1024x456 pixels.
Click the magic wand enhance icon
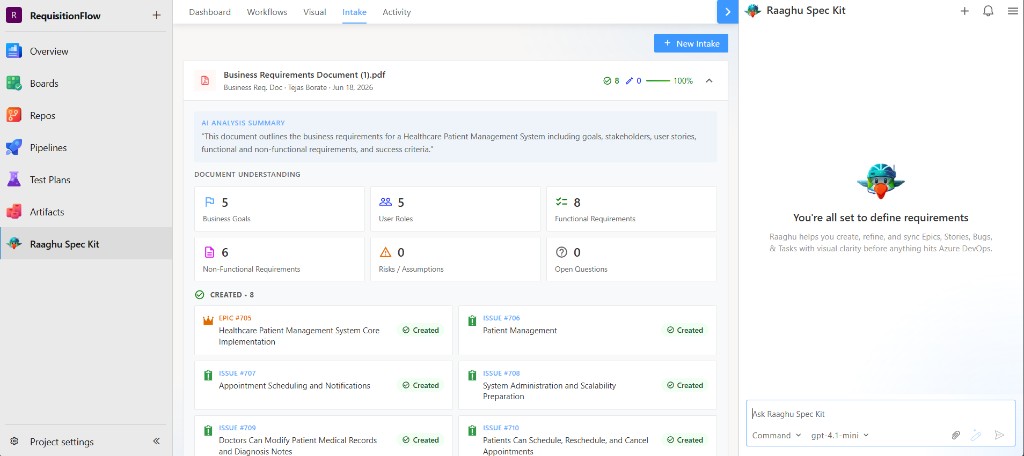pos(976,435)
